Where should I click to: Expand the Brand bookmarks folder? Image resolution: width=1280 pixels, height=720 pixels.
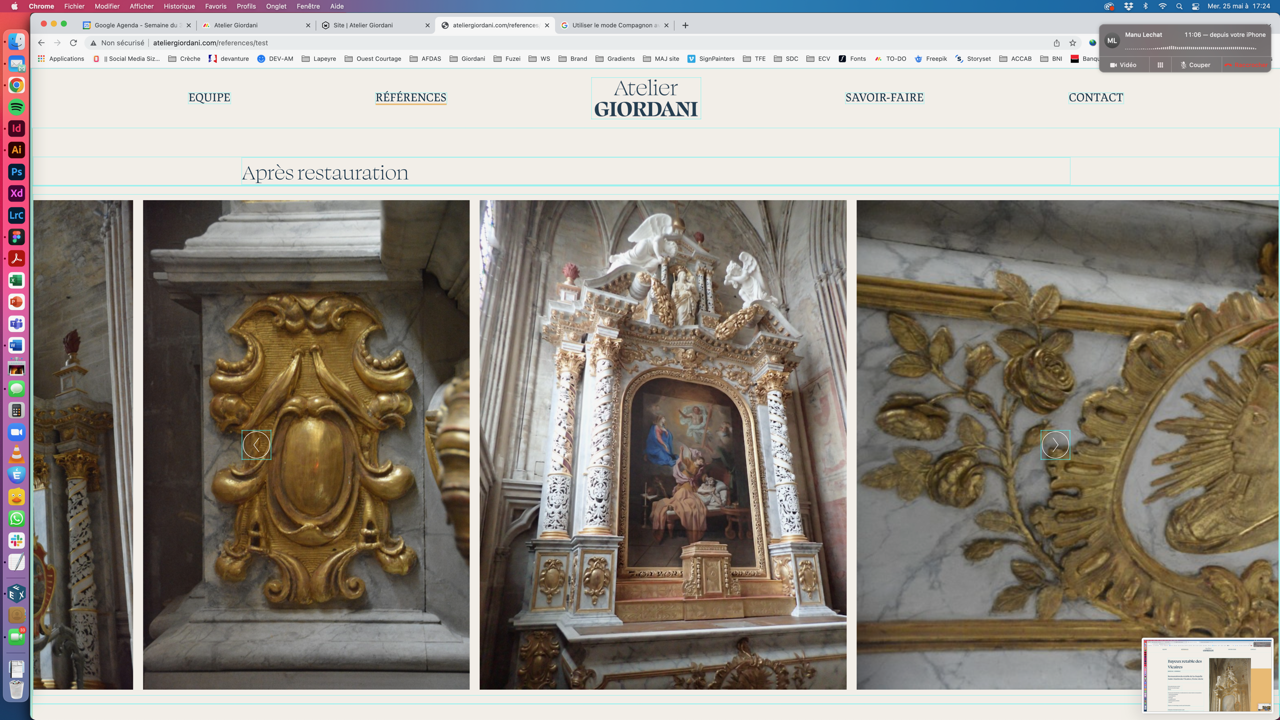point(573,59)
